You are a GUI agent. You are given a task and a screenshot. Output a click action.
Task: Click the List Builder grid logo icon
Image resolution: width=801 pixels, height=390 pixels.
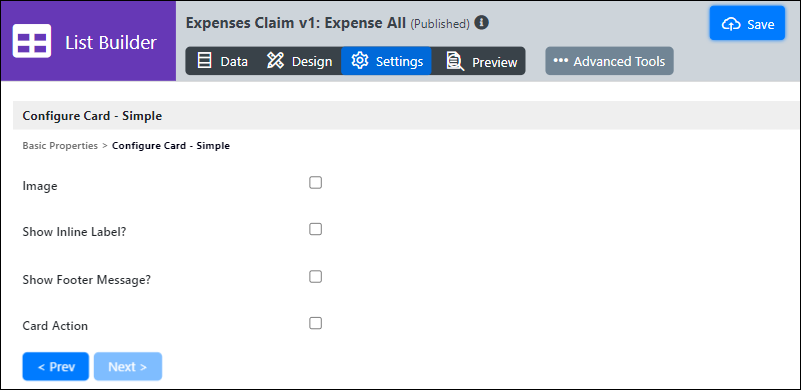pyautogui.click(x=32, y=41)
